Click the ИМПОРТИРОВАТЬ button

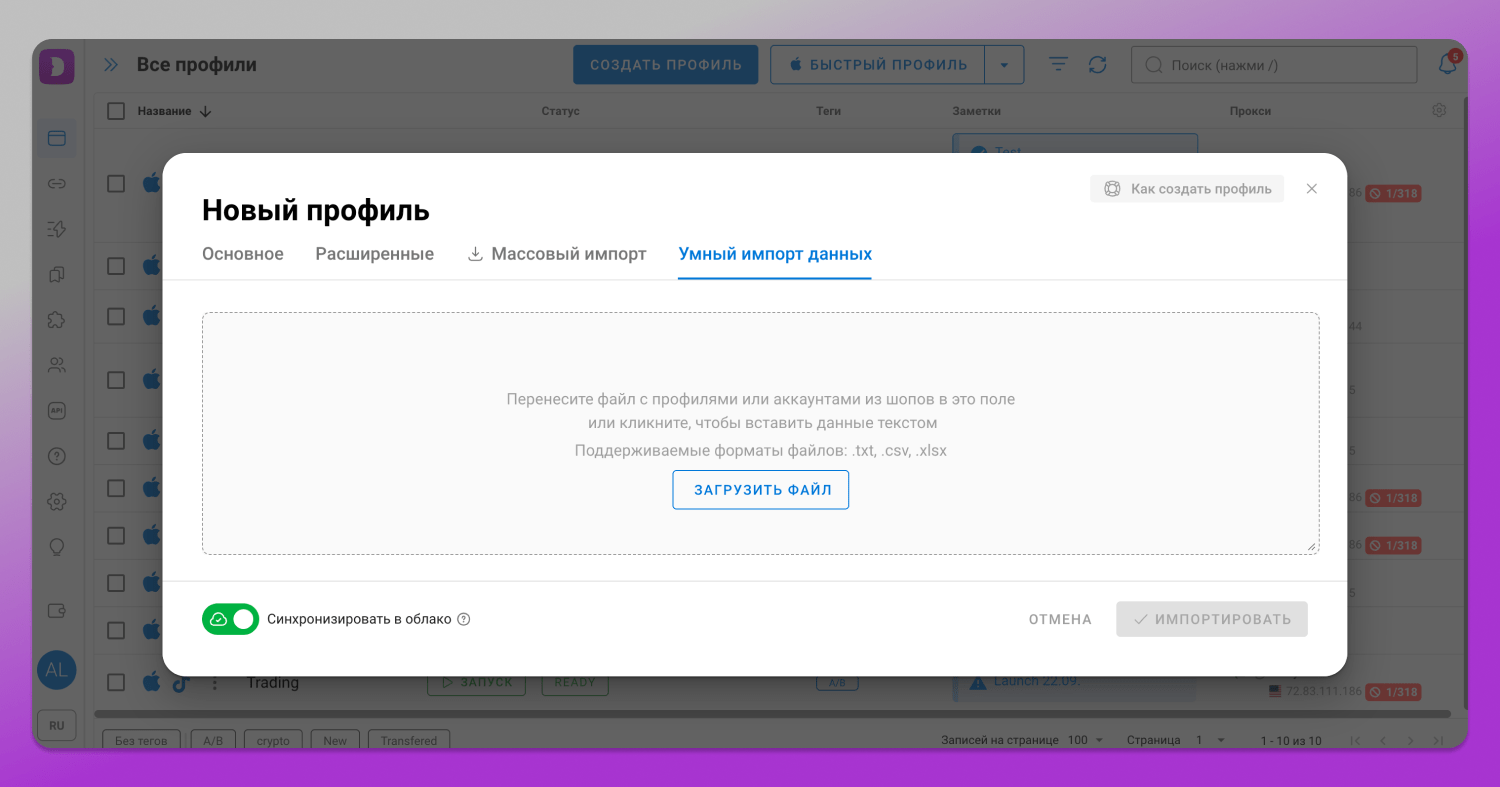coord(1212,620)
